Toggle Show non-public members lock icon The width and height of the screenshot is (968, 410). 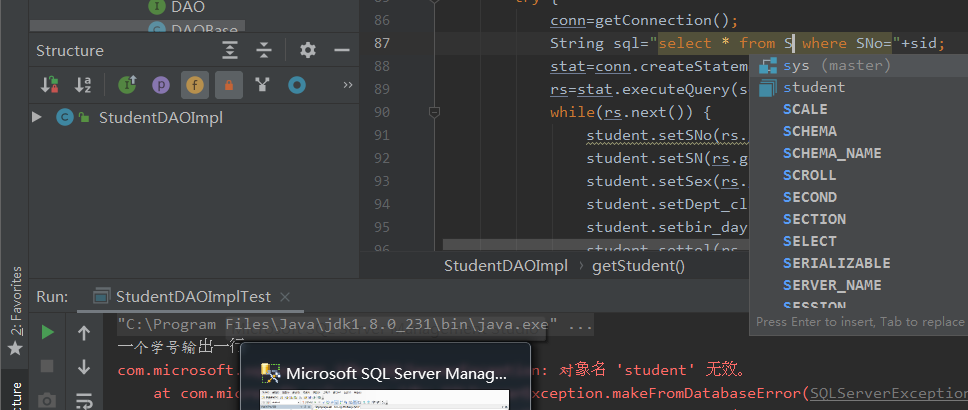[x=229, y=85]
